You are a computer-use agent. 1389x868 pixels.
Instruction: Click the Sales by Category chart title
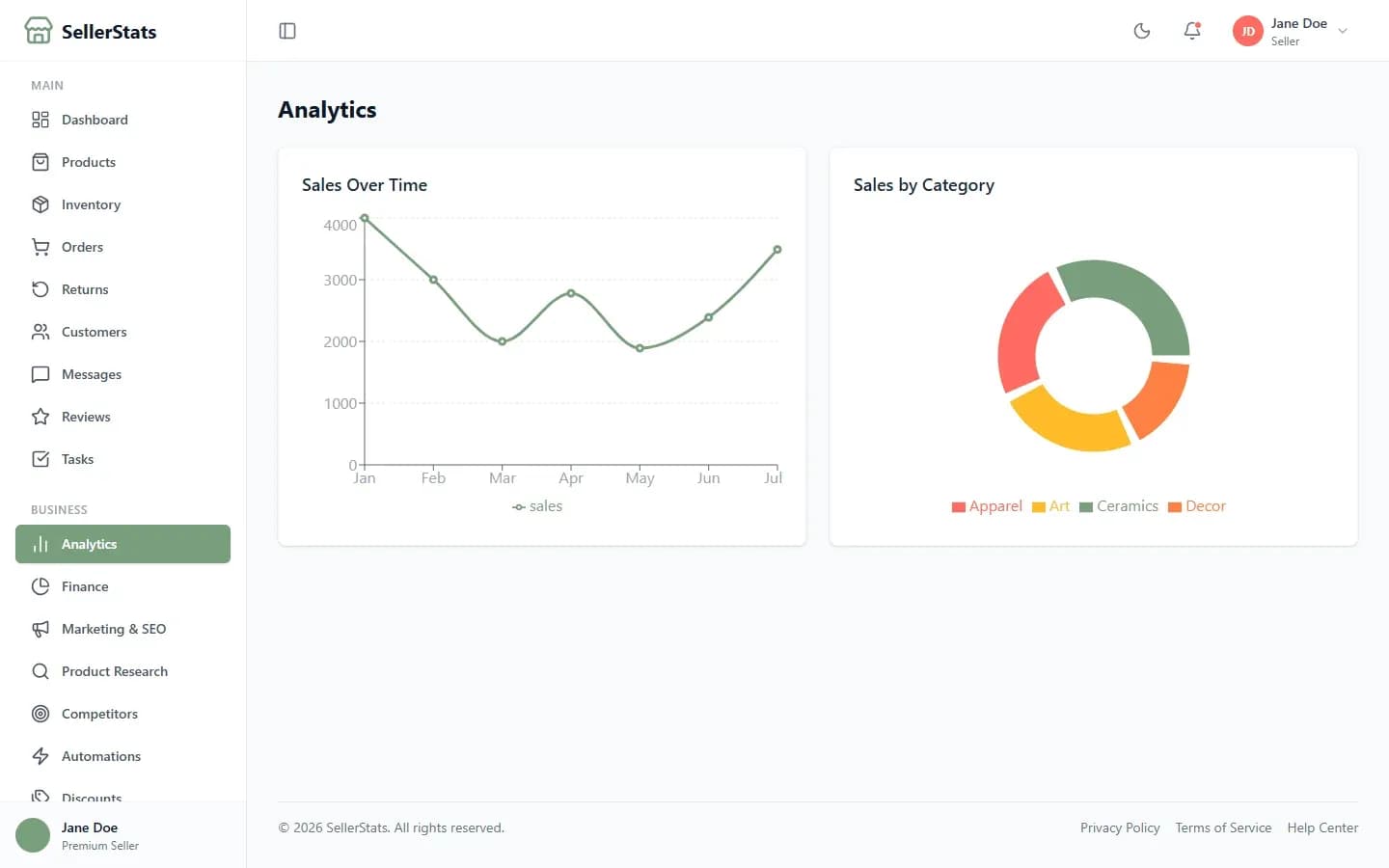[924, 185]
